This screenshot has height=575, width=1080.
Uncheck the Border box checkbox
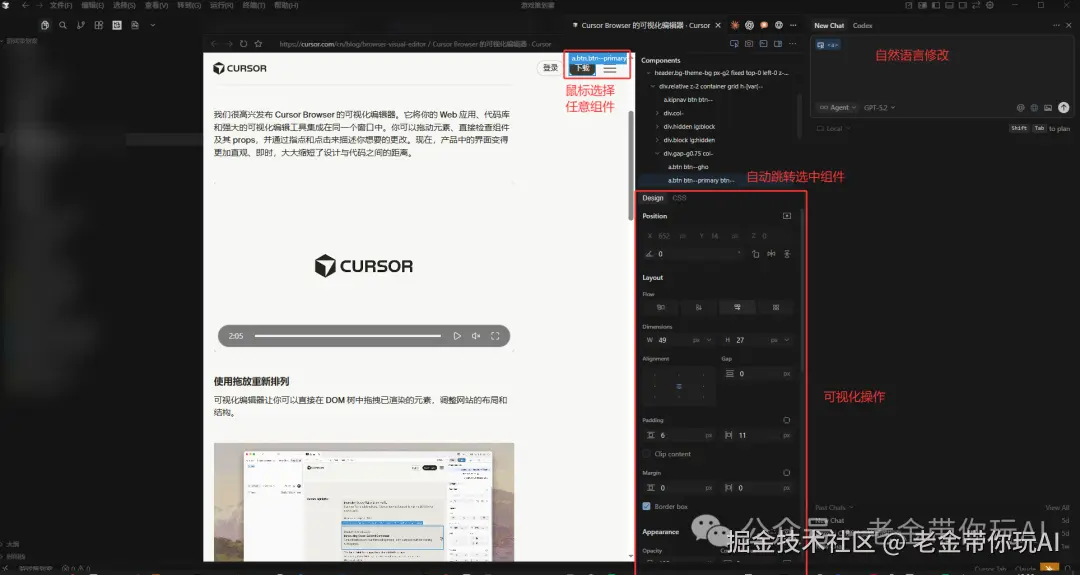pyautogui.click(x=646, y=506)
